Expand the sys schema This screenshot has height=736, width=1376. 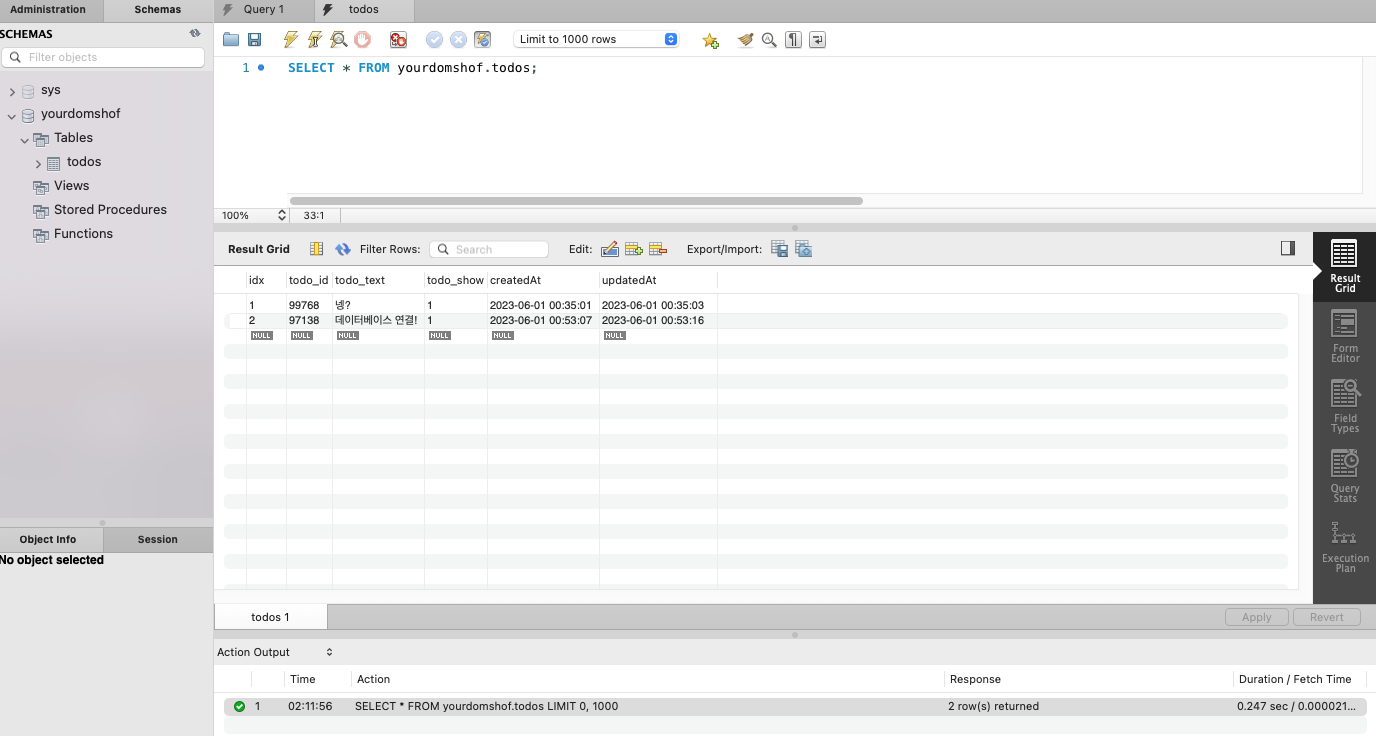point(12,91)
